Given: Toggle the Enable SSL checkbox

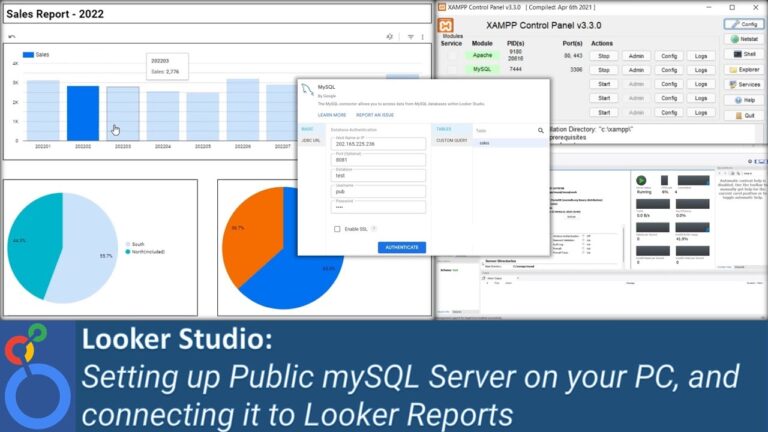Looking at the screenshot, I should tap(337, 229).
